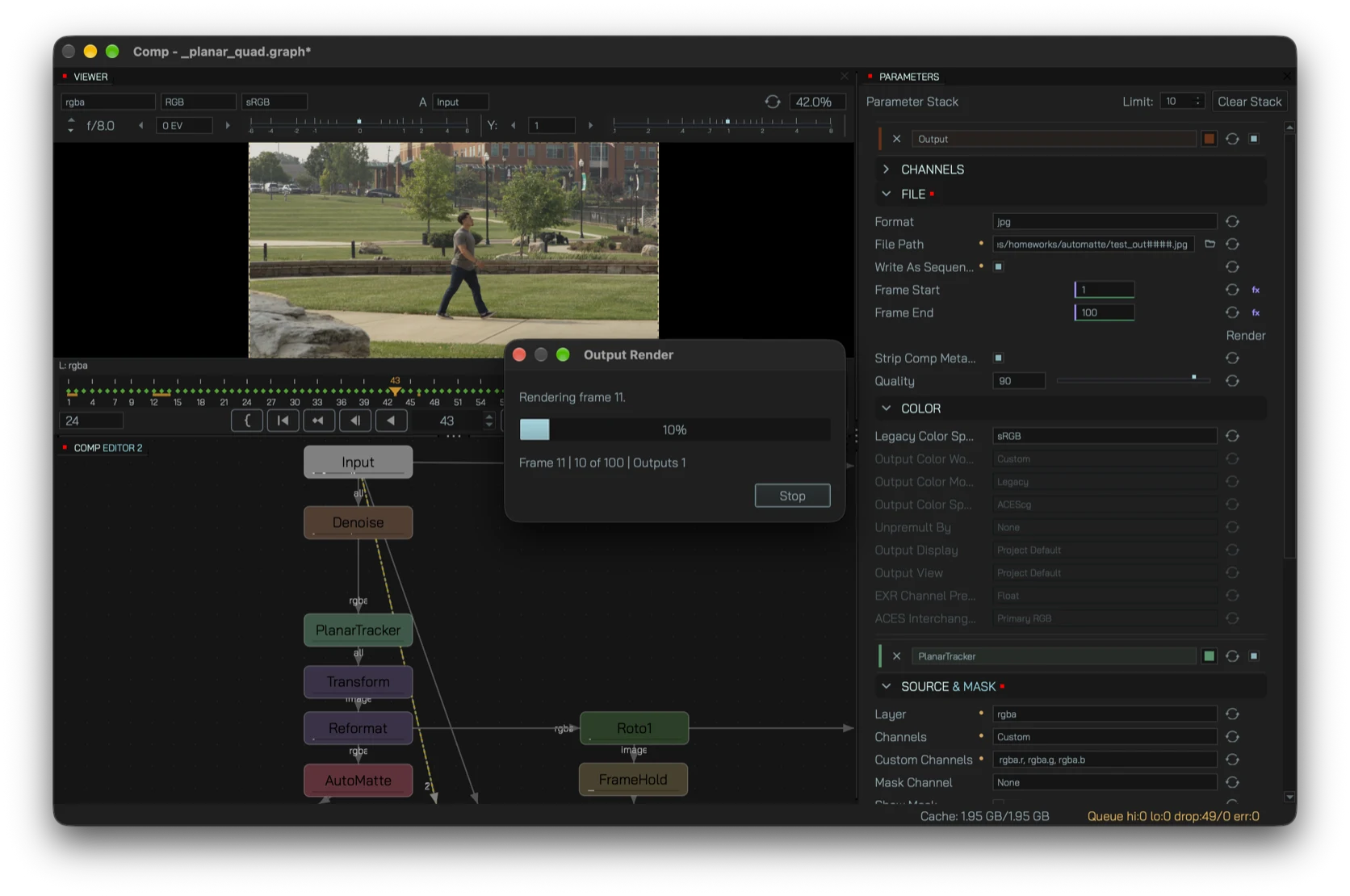This screenshot has height=896, width=1350.
Task: Open the viewer sRGB colorspace dropdown
Action: (x=275, y=102)
